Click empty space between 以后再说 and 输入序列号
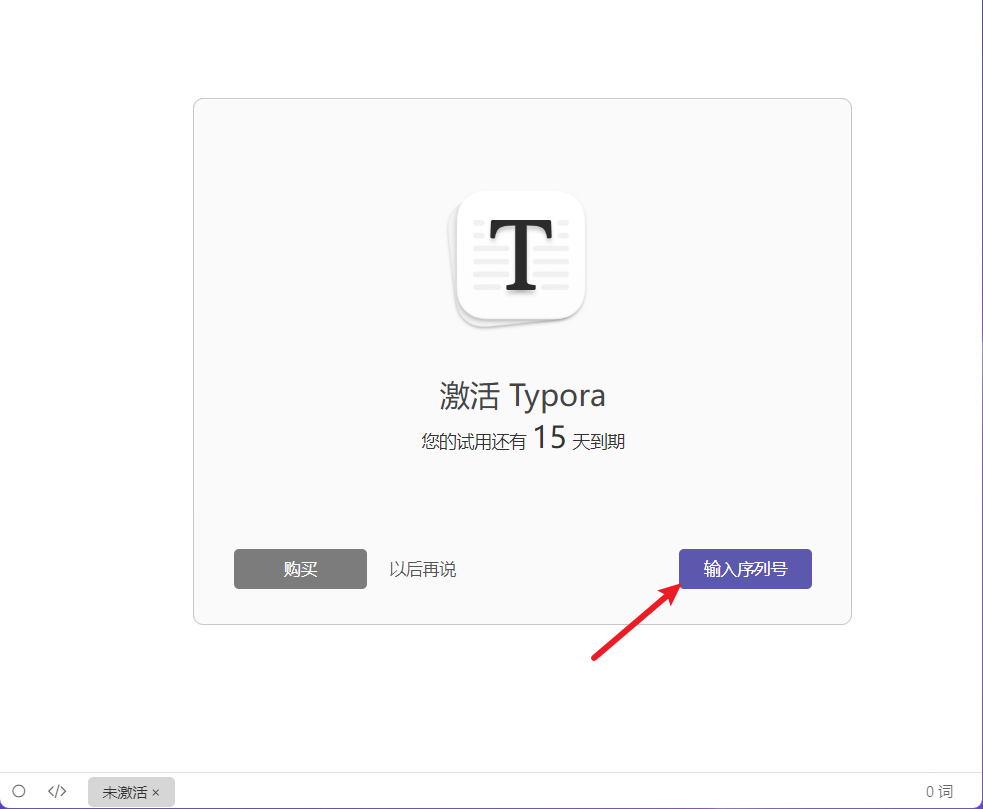Image resolution: width=983 pixels, height=809 pixels. point(567,569)
